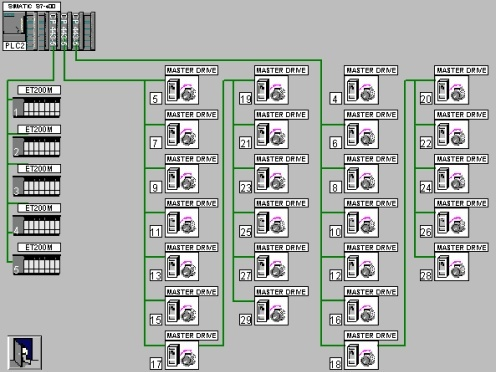Select ET200M station 2 module

36,146
